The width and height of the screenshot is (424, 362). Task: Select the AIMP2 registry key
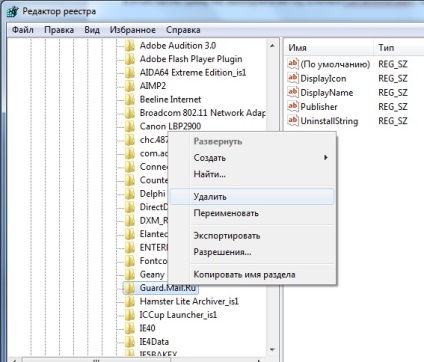tap(153, 86)
